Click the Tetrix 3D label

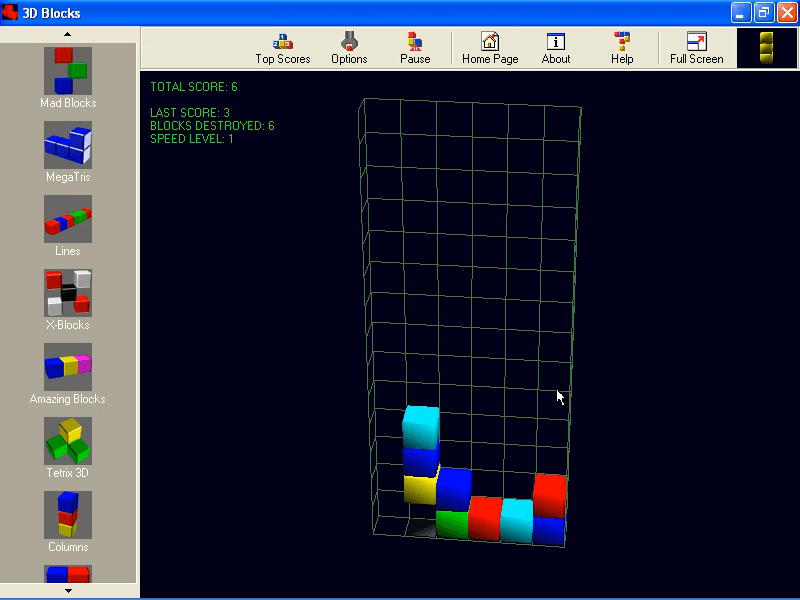coord(68,472)
